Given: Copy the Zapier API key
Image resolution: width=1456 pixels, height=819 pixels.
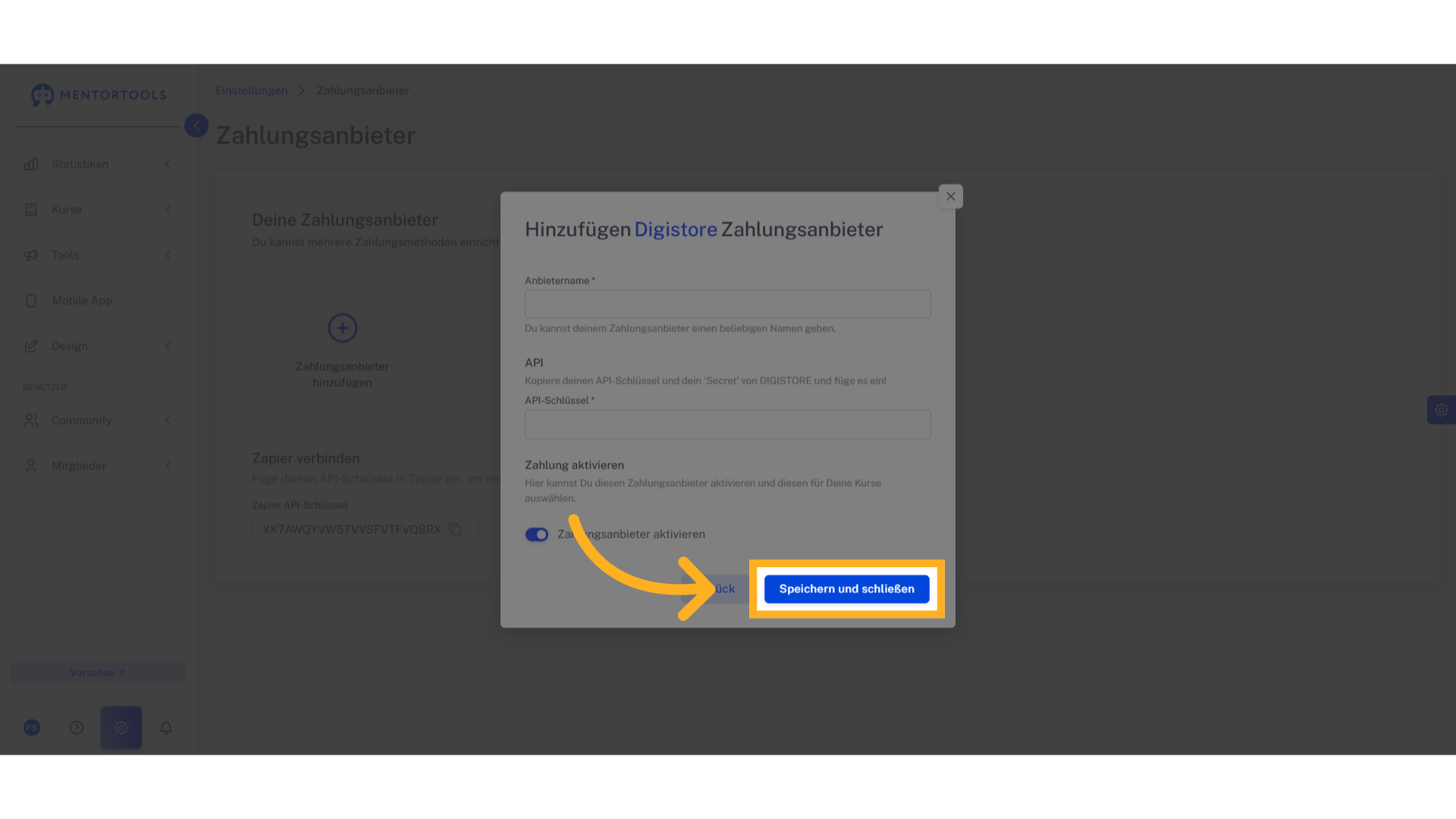Looking at the screenshot, I should [x=455, y=529].
